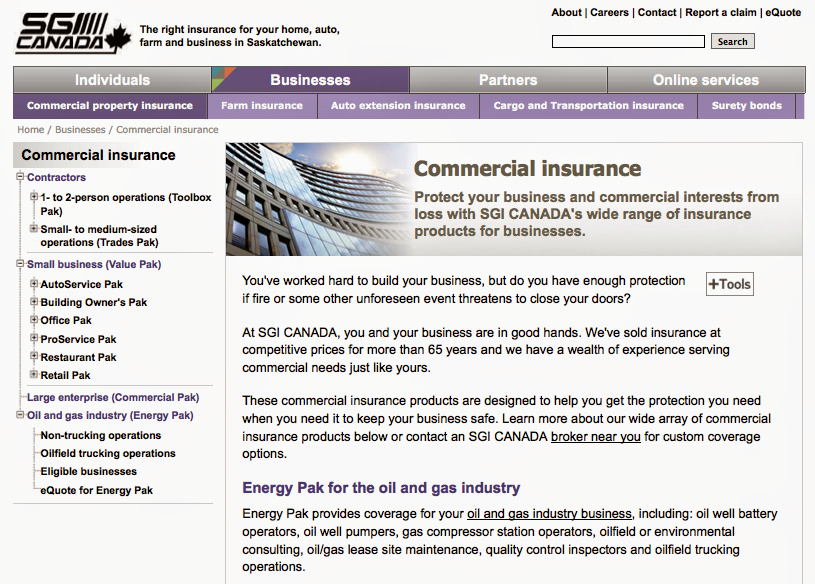Collapse the Small business (Value Pak) node
The height and width of the screenshot is (584, 815).
pyautogui.click(x=20, y=263)
